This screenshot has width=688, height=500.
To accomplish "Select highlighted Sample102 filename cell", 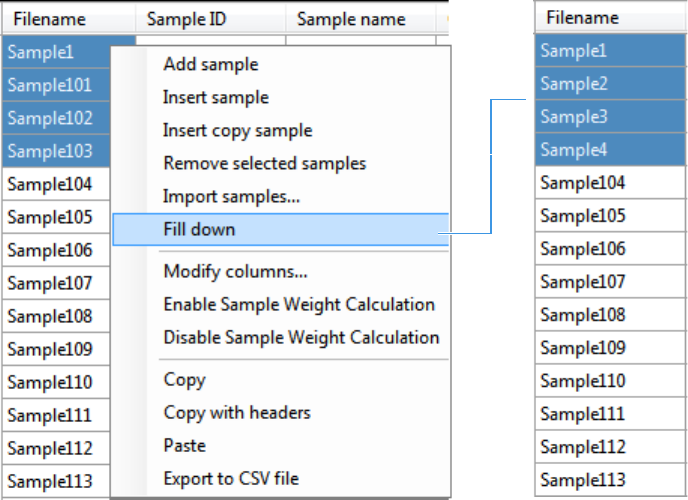I will (x=50, y=118).
